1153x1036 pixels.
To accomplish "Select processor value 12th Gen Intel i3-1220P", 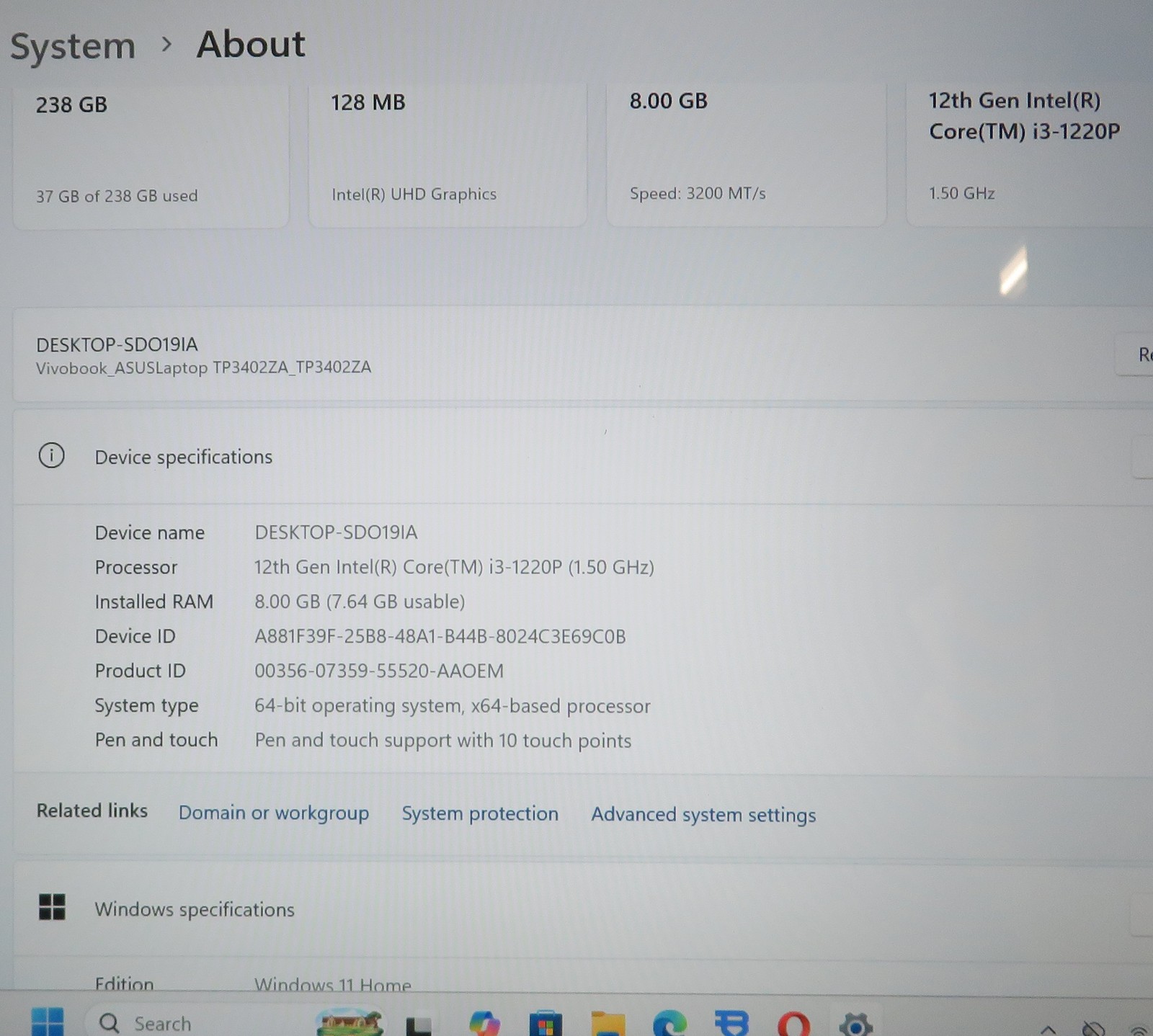I will [454, 567].
